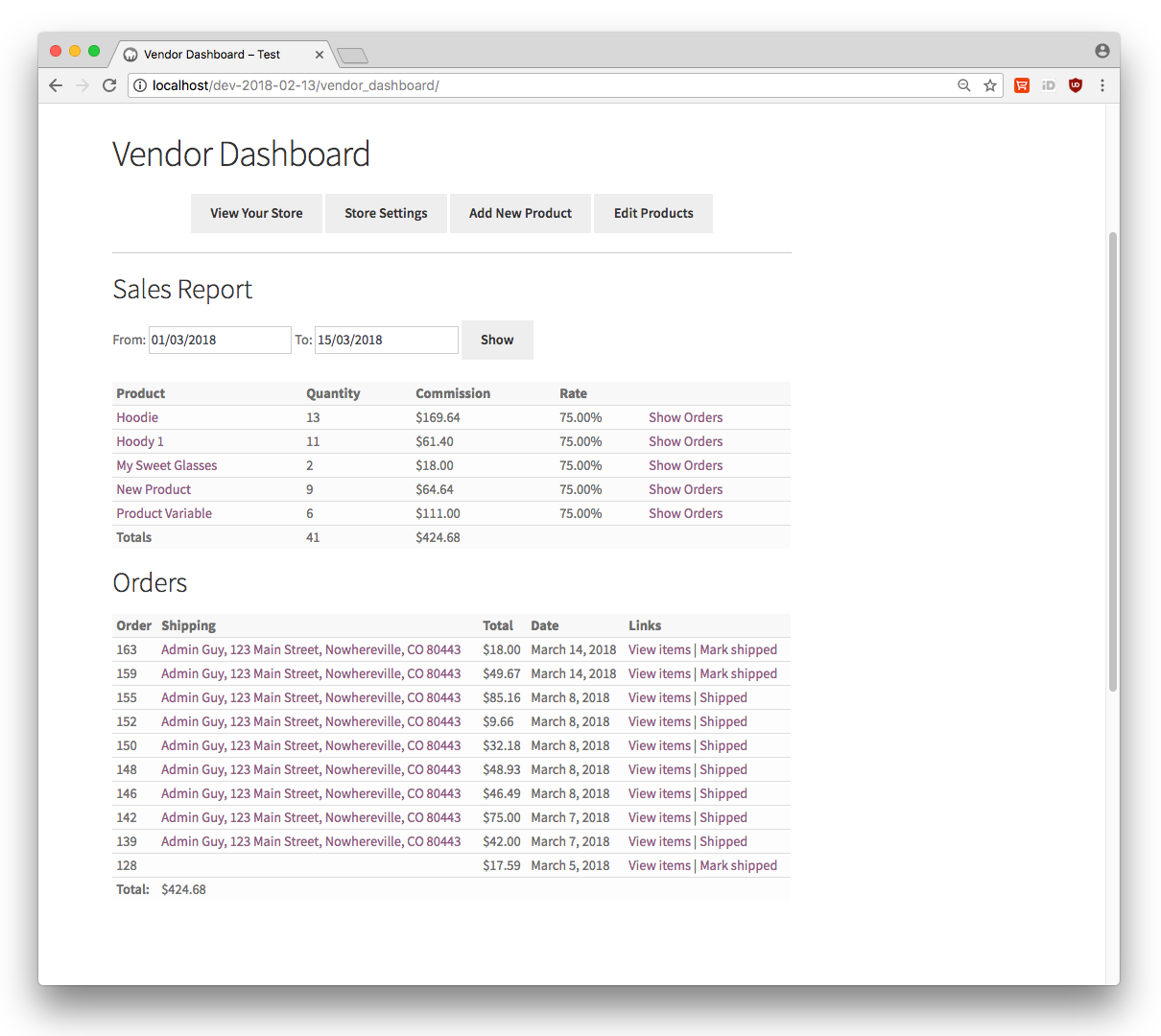1161x1036 pixels.
Task: Mark order 163 as shipped
Action: tap(738, 649)
